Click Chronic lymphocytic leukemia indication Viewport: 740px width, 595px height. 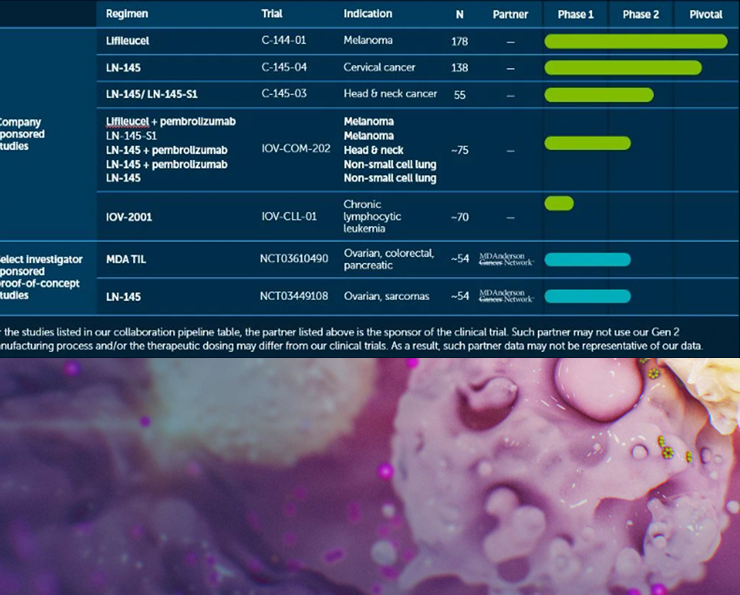(372, 216)
